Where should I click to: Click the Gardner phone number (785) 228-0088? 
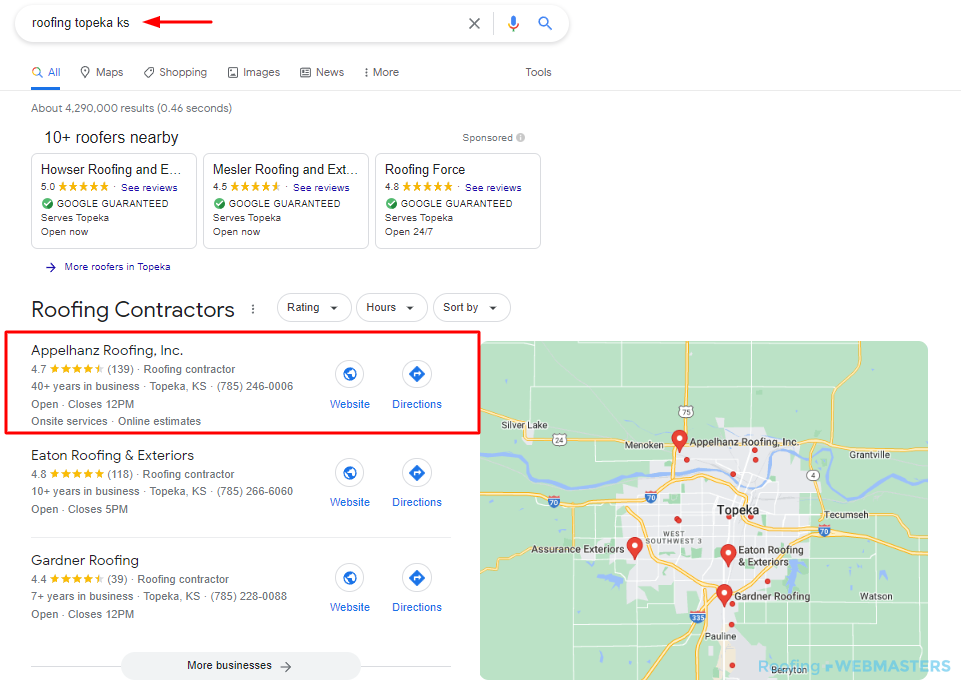coord(249,596)
